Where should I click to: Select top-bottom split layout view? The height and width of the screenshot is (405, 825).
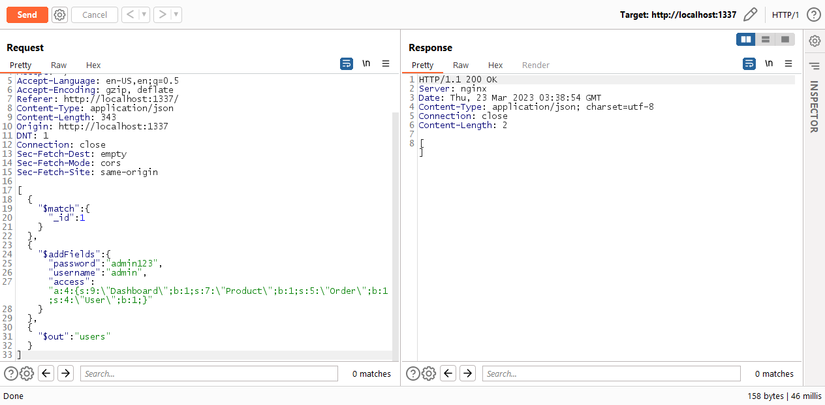[x=766, y=39]
